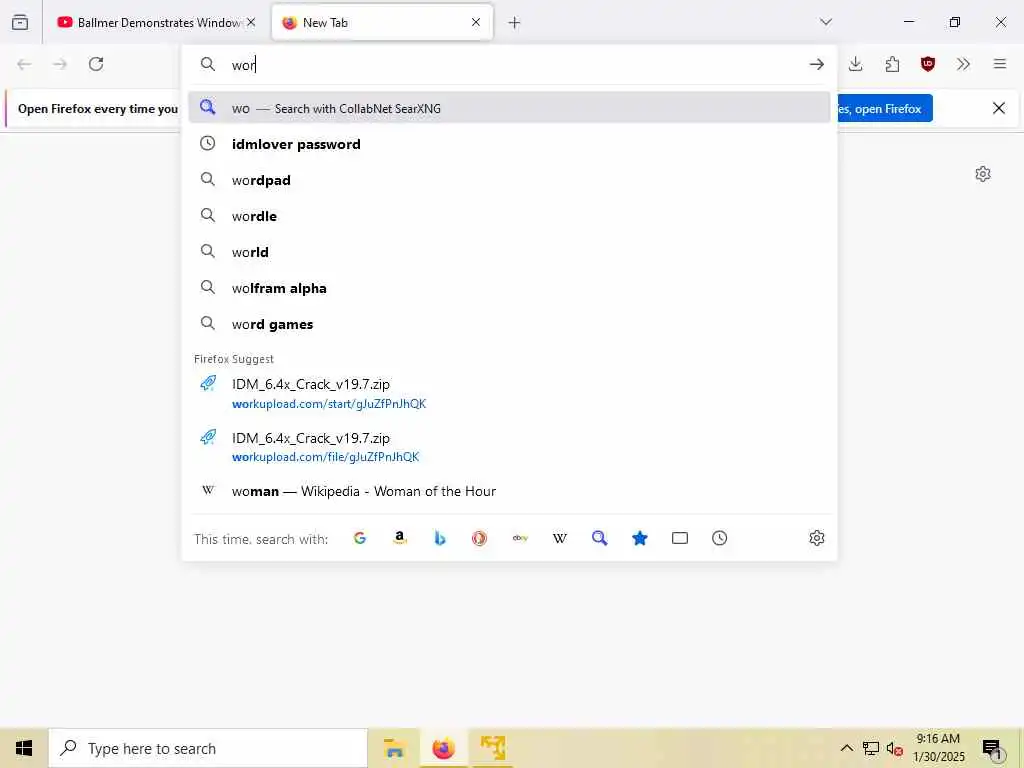Image resolution: width=1024 pixels, height=768 pixels.
Task: Close the New Tab tab
Action: (476, 22)
